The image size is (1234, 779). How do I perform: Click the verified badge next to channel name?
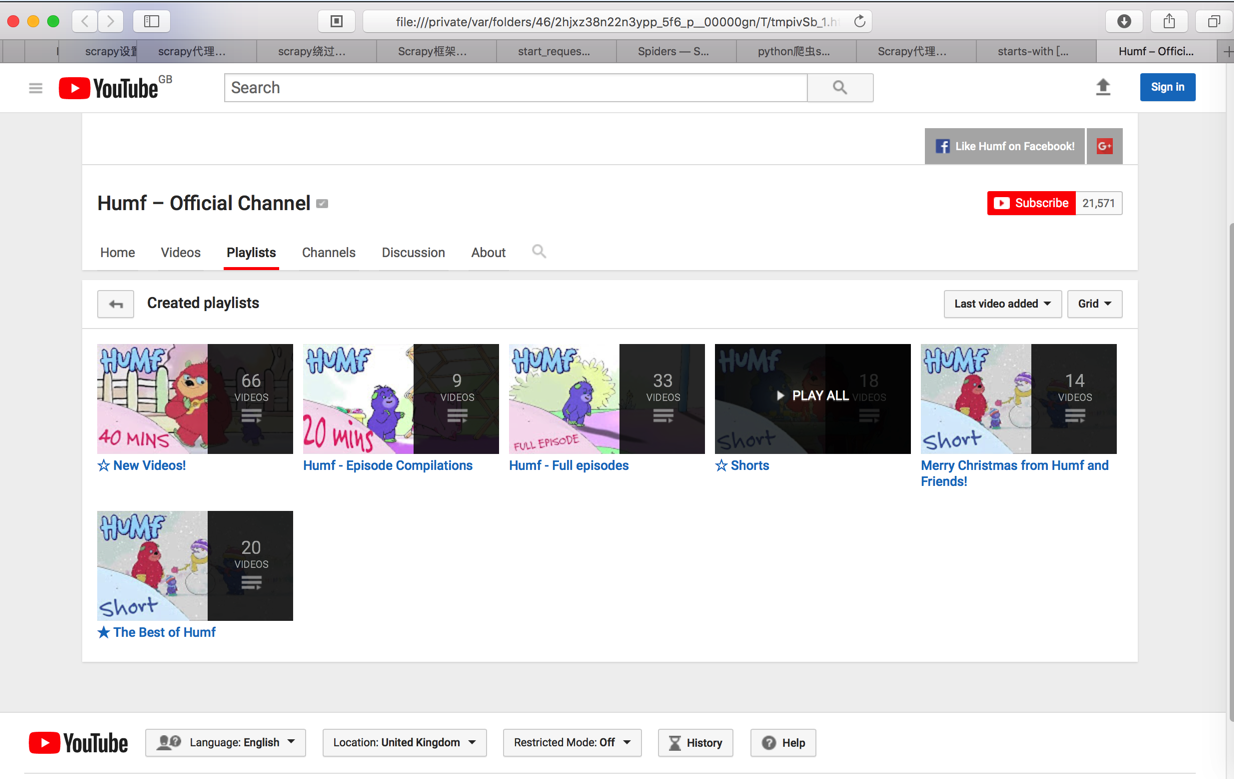(x=322, y=204)
